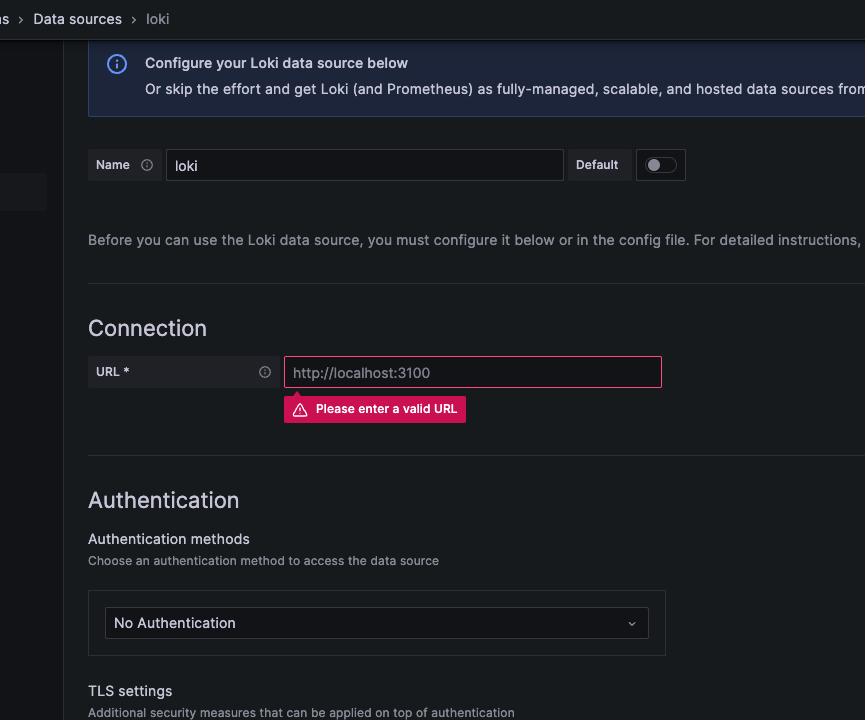Click the info icon next to Name

point(147,165)
